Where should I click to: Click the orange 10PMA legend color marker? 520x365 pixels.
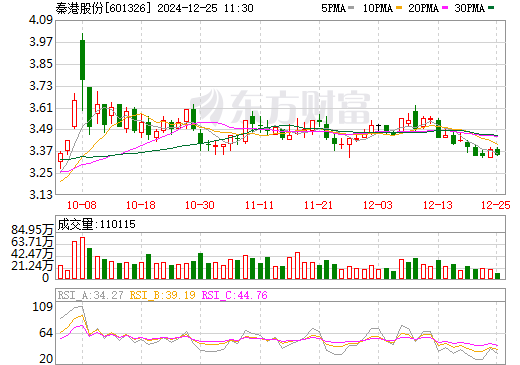pos(399,8)
